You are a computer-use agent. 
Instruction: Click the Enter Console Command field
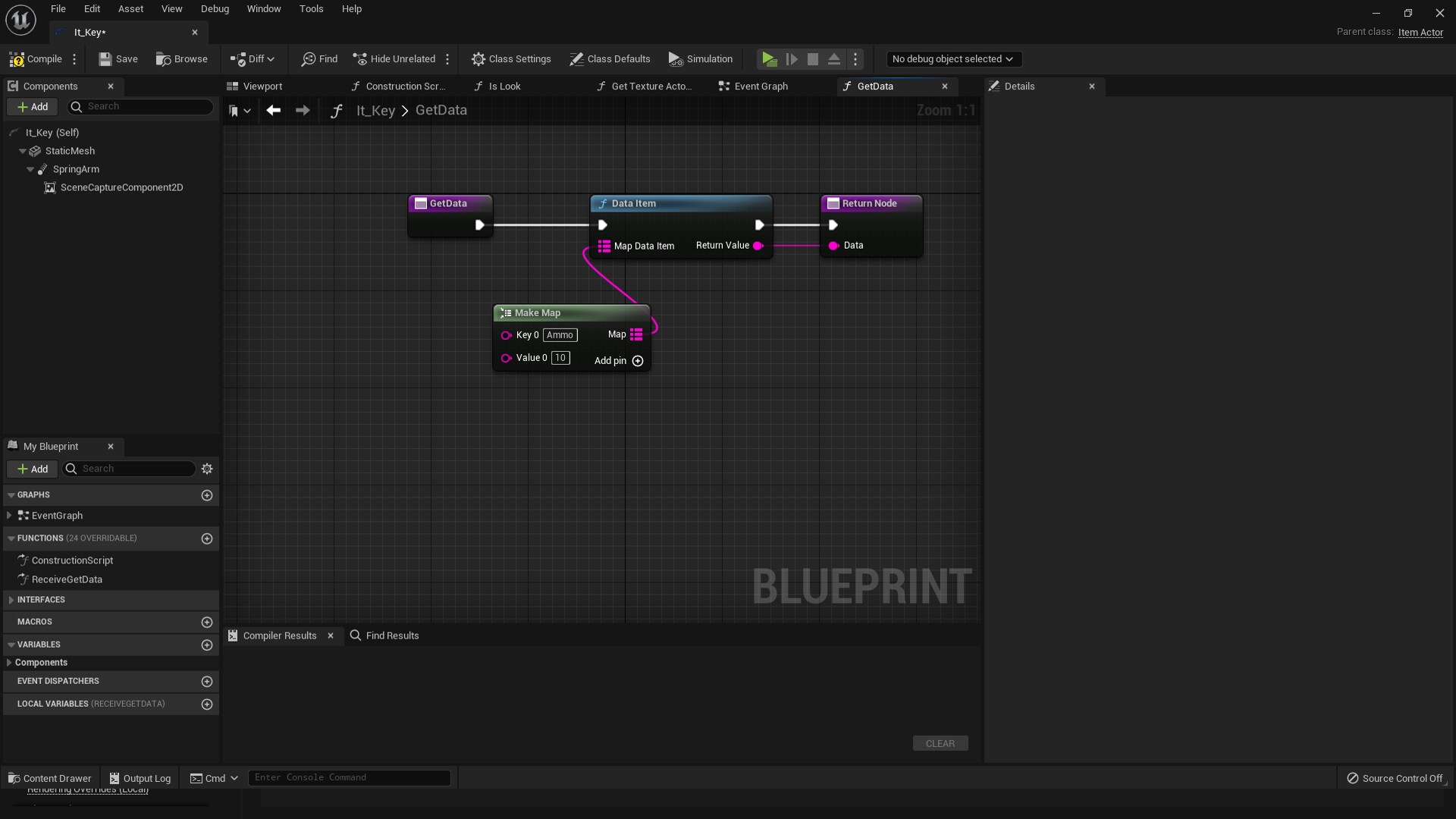[x=349, y=777]
